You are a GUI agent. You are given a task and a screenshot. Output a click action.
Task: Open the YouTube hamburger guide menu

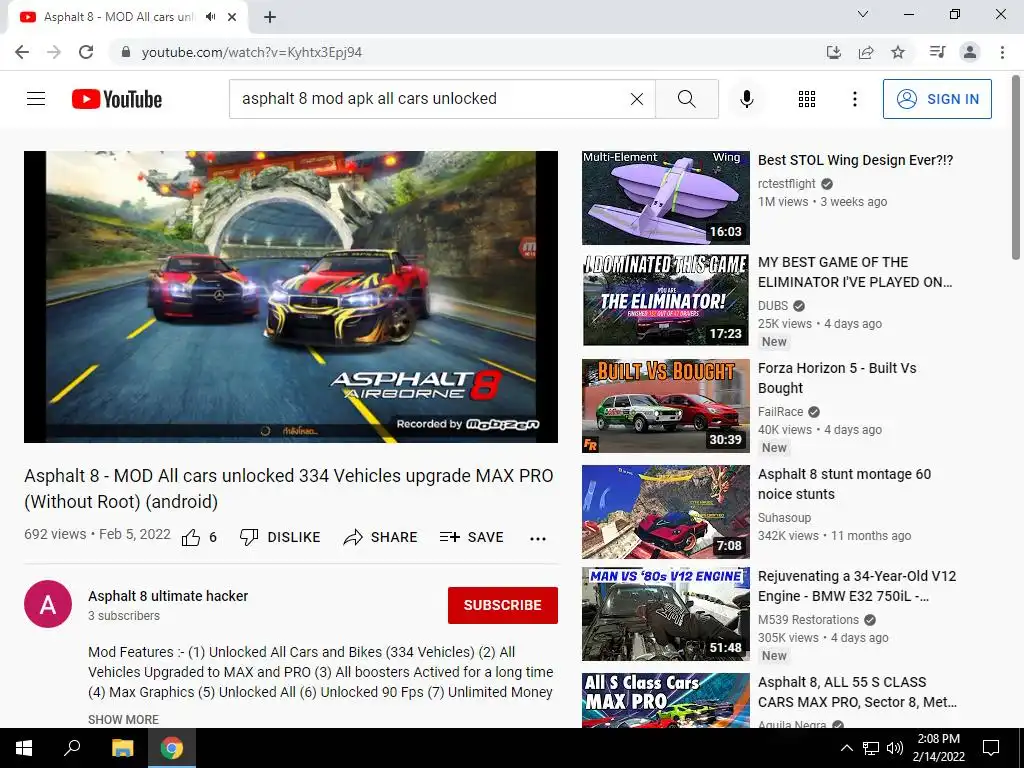click(36, 99)
